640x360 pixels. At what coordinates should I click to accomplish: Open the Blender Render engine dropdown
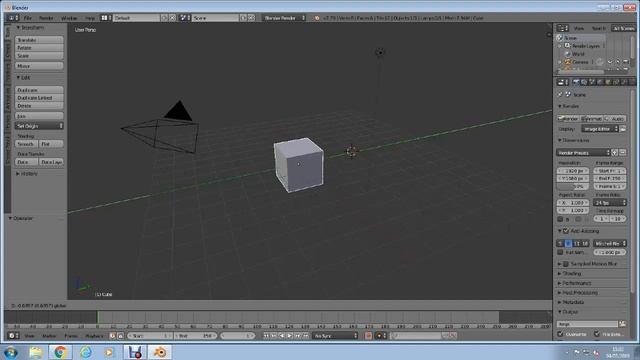[x=284, y=18]
